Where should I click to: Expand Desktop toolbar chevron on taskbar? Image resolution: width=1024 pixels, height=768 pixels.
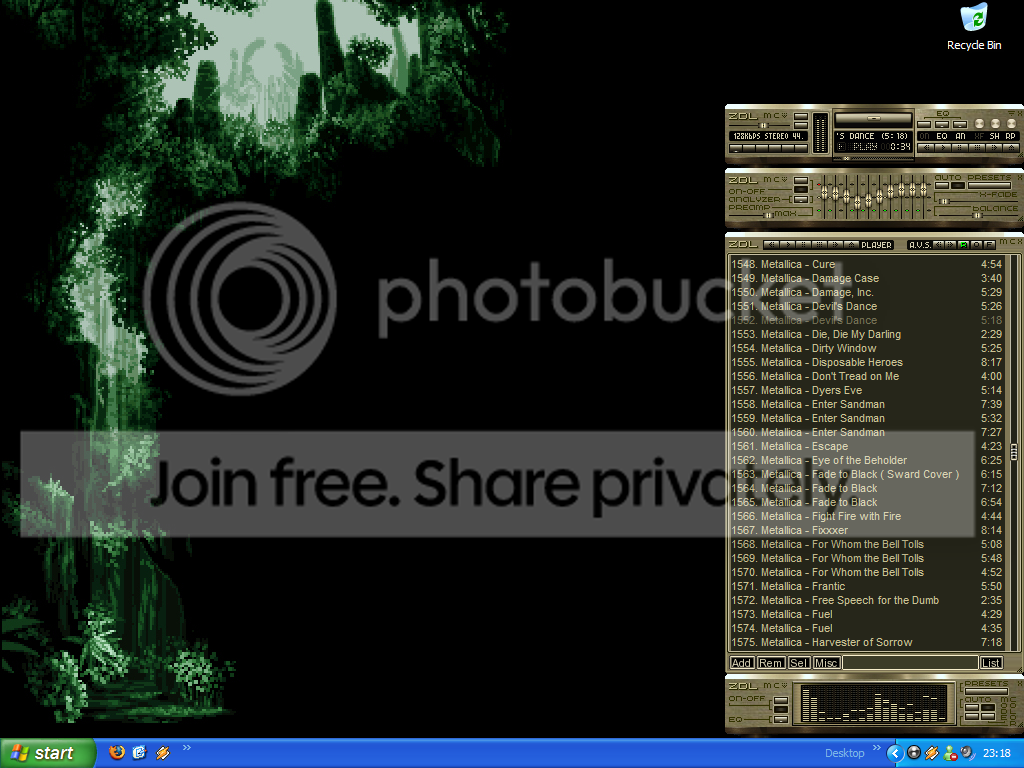coord(876,748)
